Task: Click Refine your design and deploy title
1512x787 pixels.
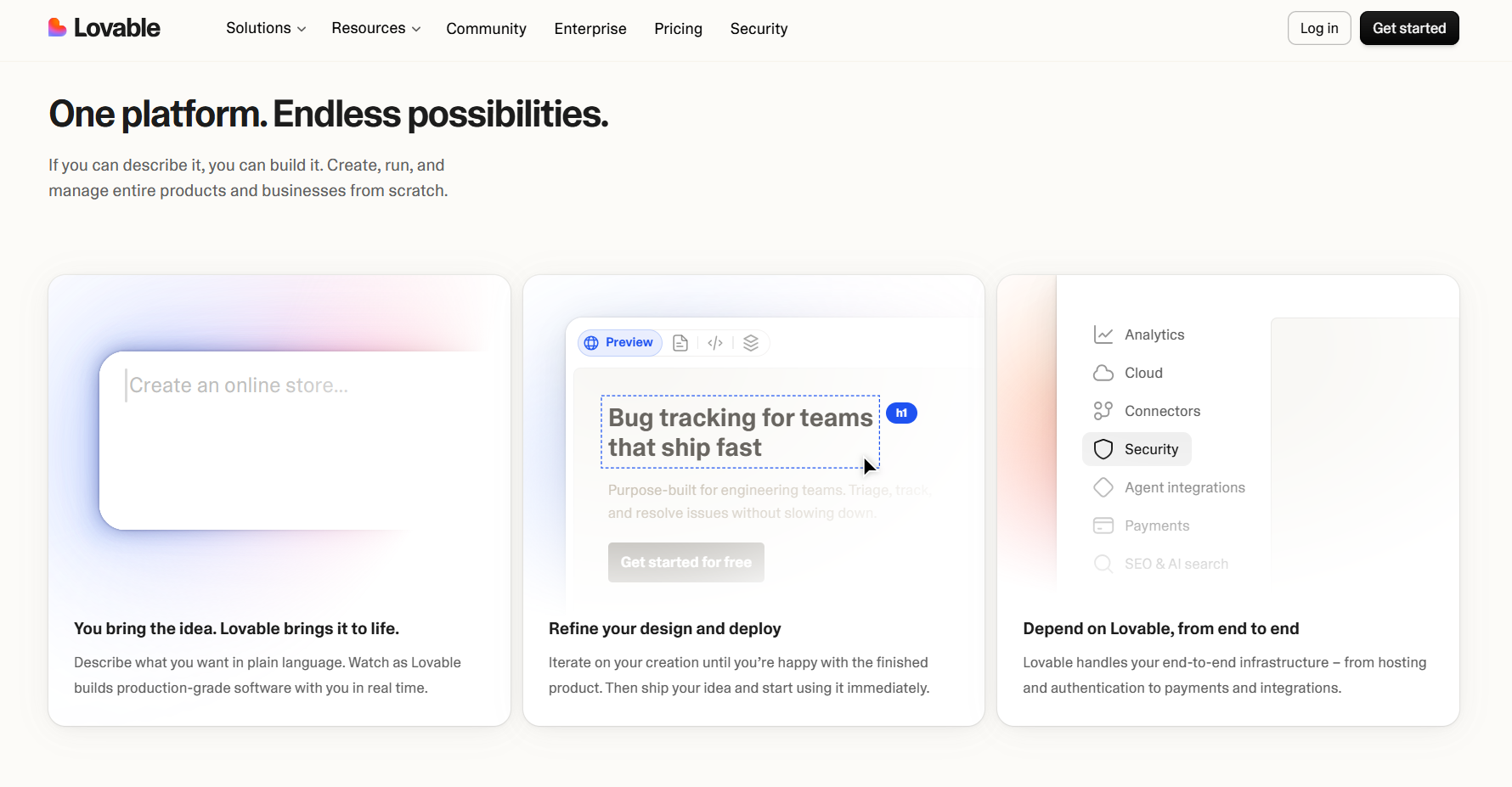Action: [x=665, y=629]
